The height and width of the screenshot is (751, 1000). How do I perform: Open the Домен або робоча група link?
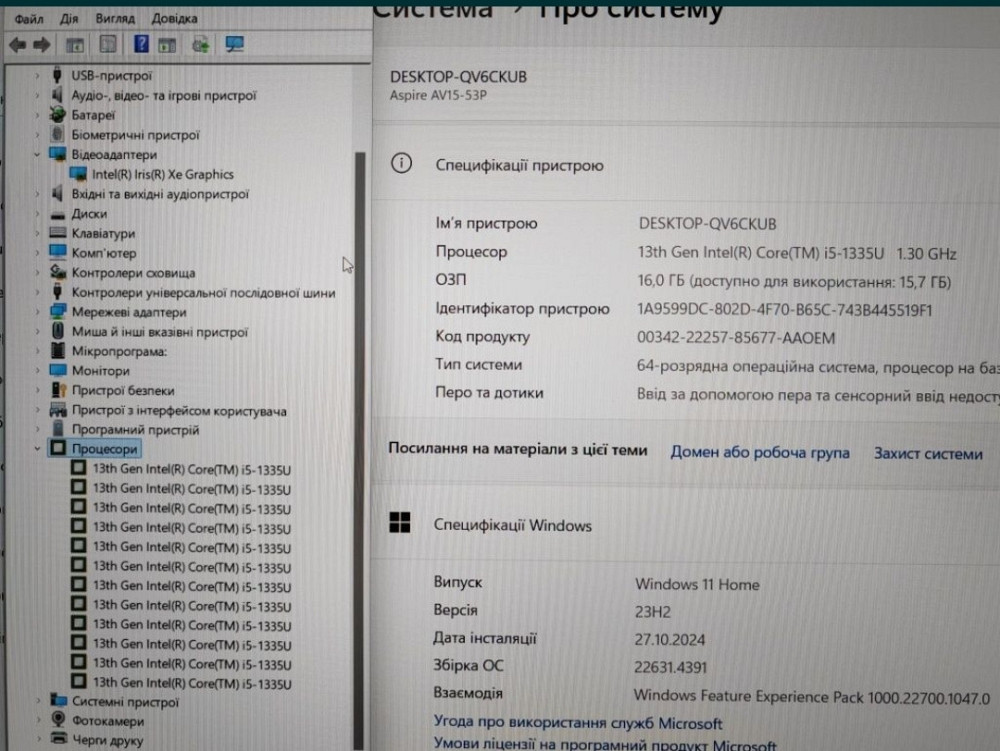click(x=759, y=453)
